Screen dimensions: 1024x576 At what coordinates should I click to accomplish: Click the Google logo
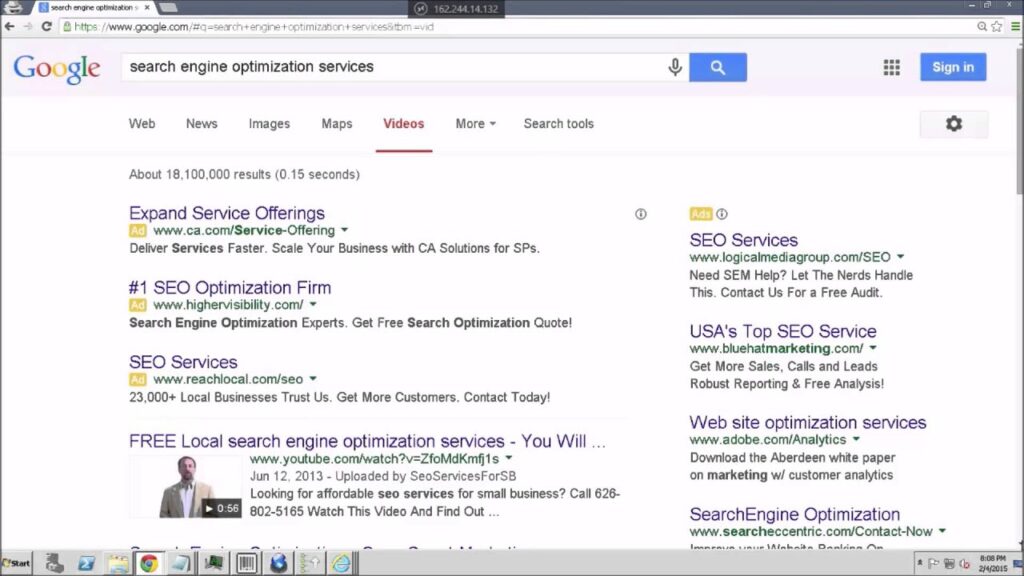[57, 69]
